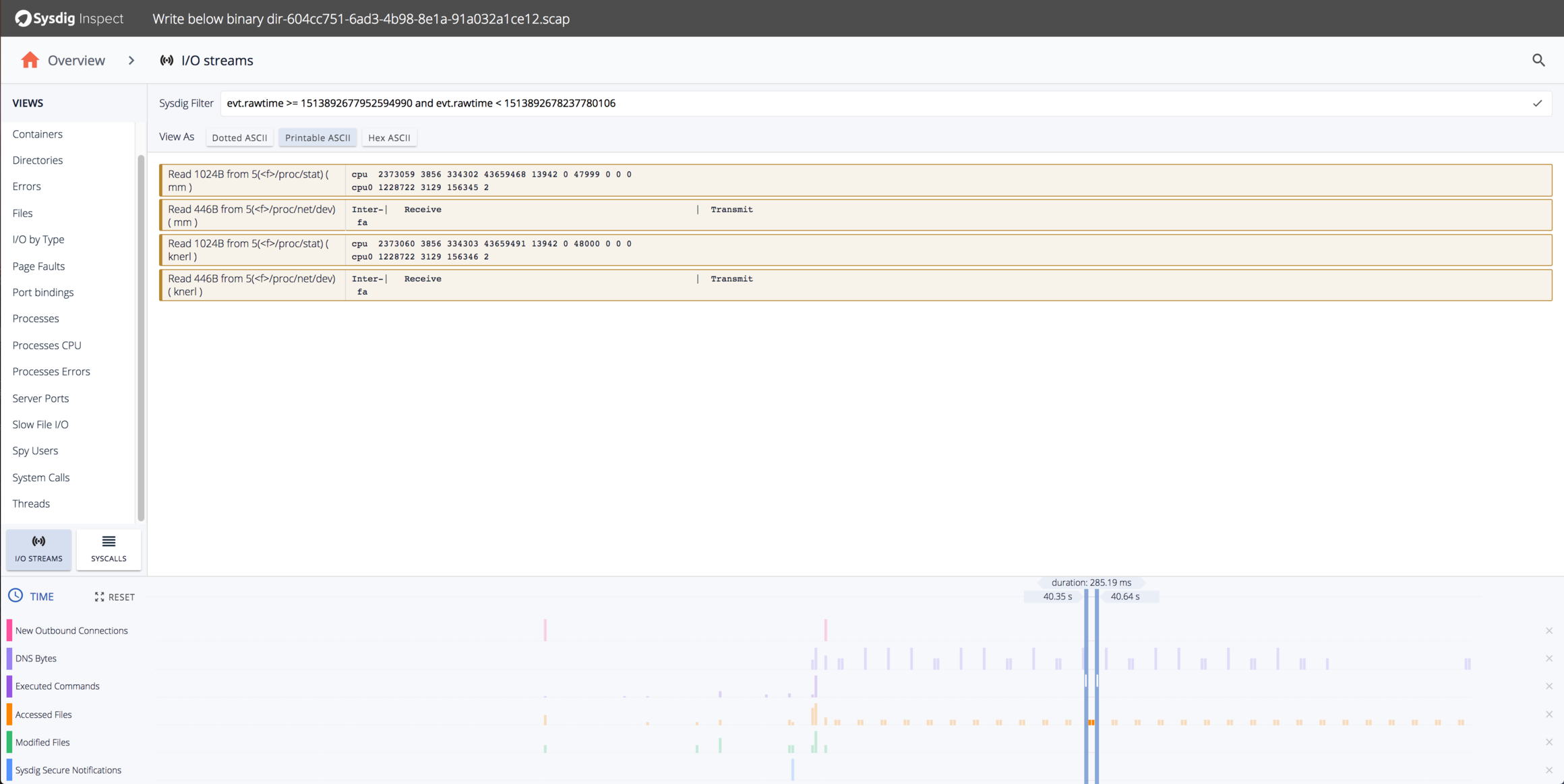Remove the DNS Bytes timeline row
This screenshot has width=1564, height=784.
pyautogui.click(x=1549, y=658)
